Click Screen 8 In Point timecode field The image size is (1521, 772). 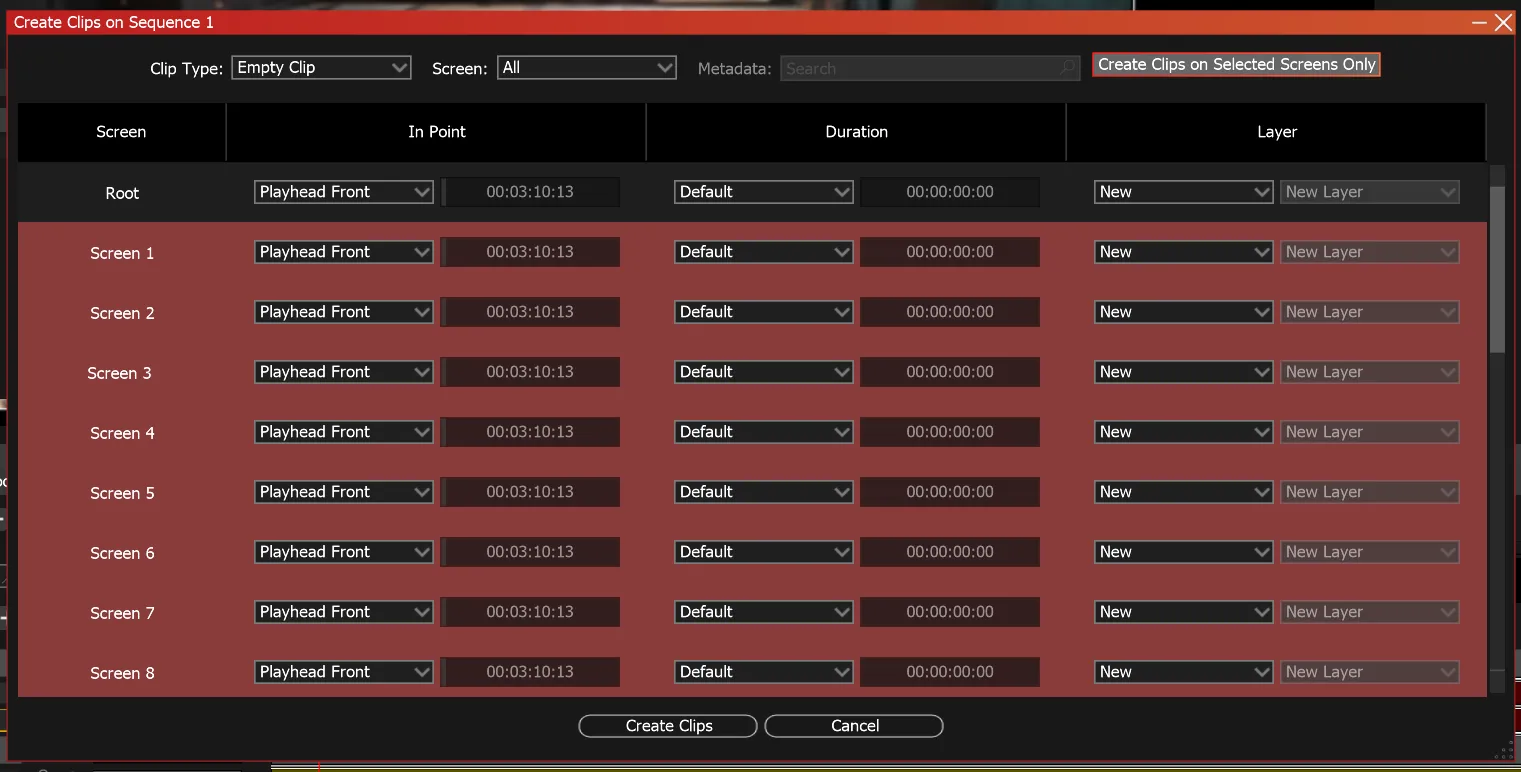pyautogui.click(x=530, y=672)
